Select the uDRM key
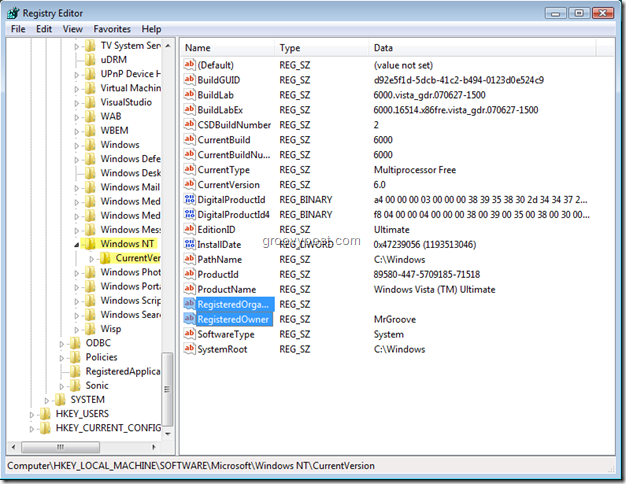The width and height of the screenshot is (626, 484). 114,60
